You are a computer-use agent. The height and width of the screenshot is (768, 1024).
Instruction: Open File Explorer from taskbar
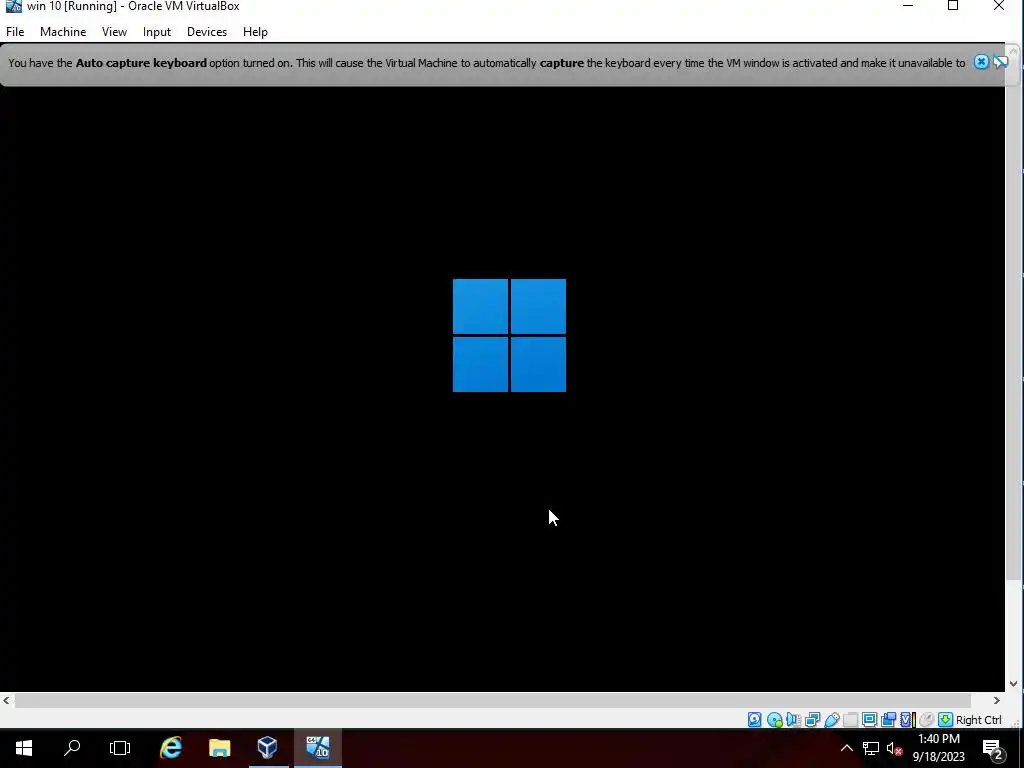click(x=219, y=748)
